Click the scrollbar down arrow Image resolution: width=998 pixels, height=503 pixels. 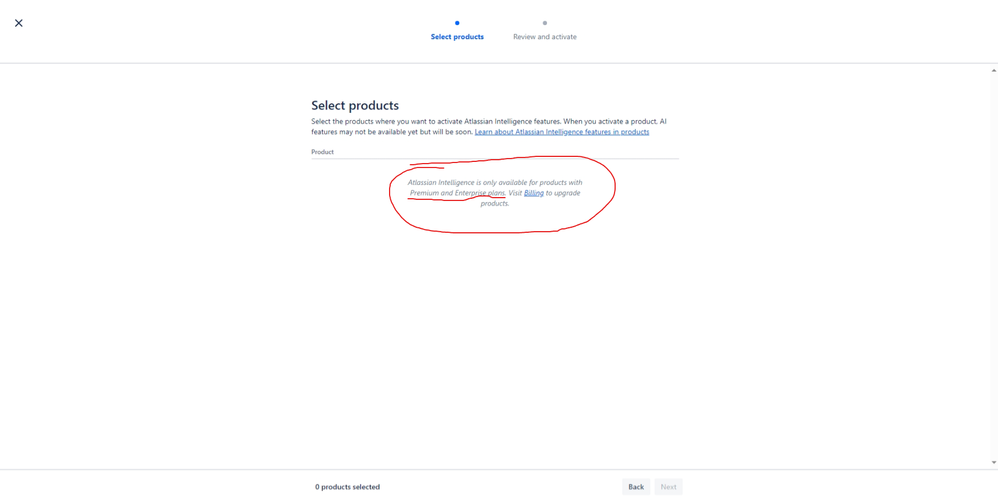click(994, 462)
